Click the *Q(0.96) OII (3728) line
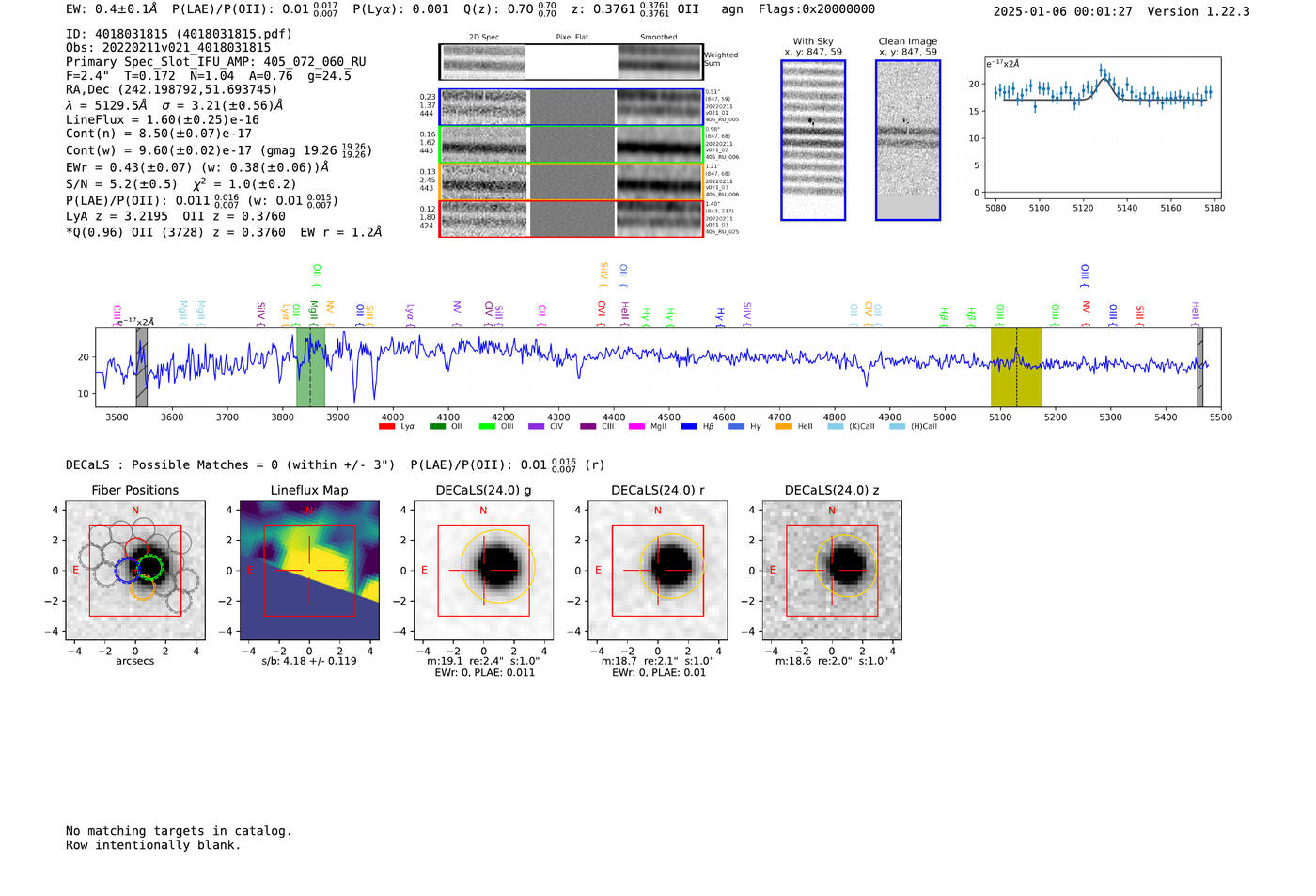 224,232
